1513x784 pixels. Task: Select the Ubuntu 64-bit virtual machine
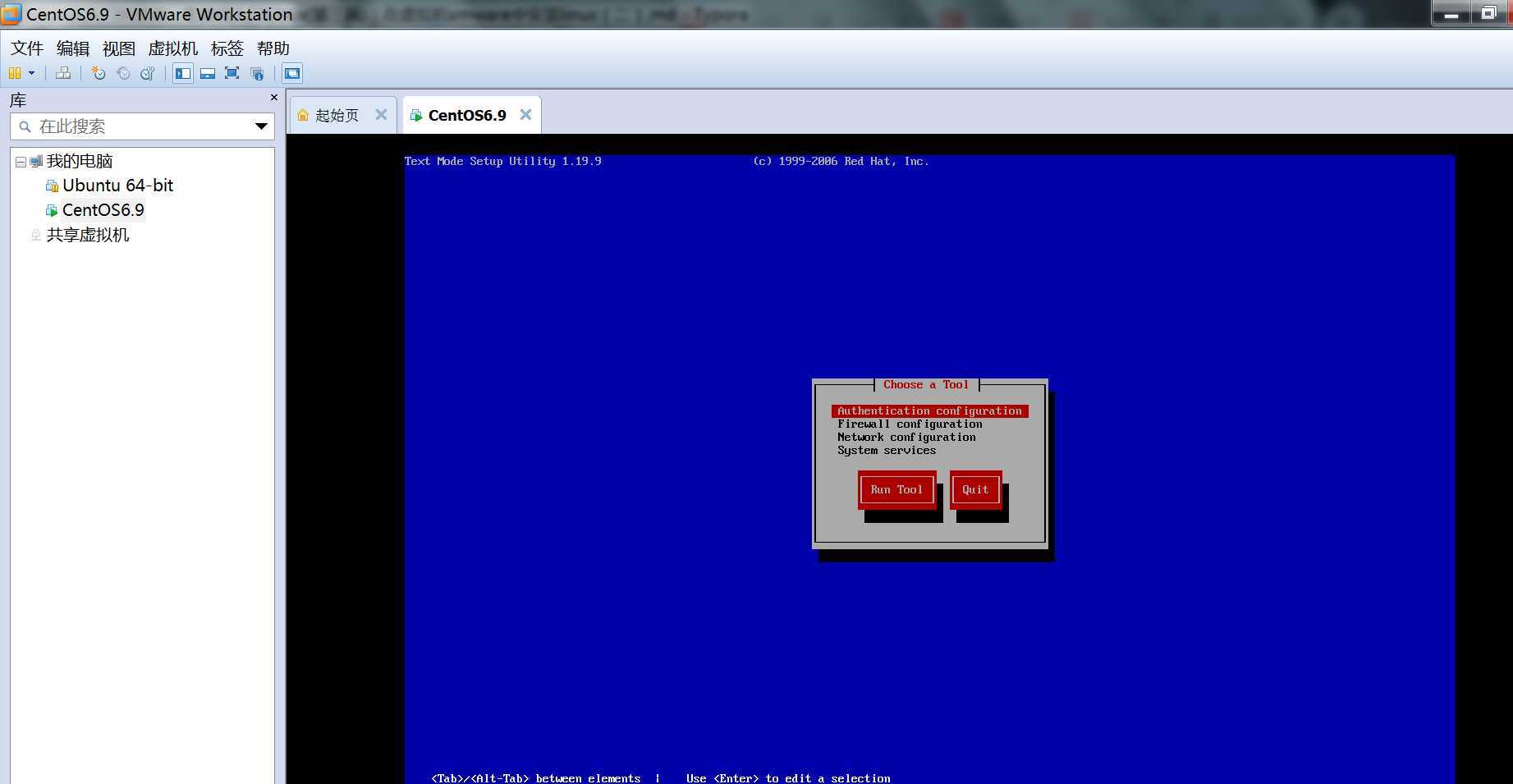tap(117, 186)
